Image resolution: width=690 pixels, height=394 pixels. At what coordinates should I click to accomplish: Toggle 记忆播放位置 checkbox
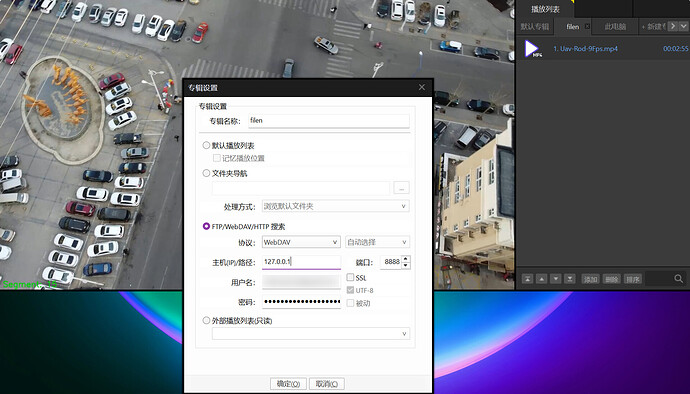217,158
